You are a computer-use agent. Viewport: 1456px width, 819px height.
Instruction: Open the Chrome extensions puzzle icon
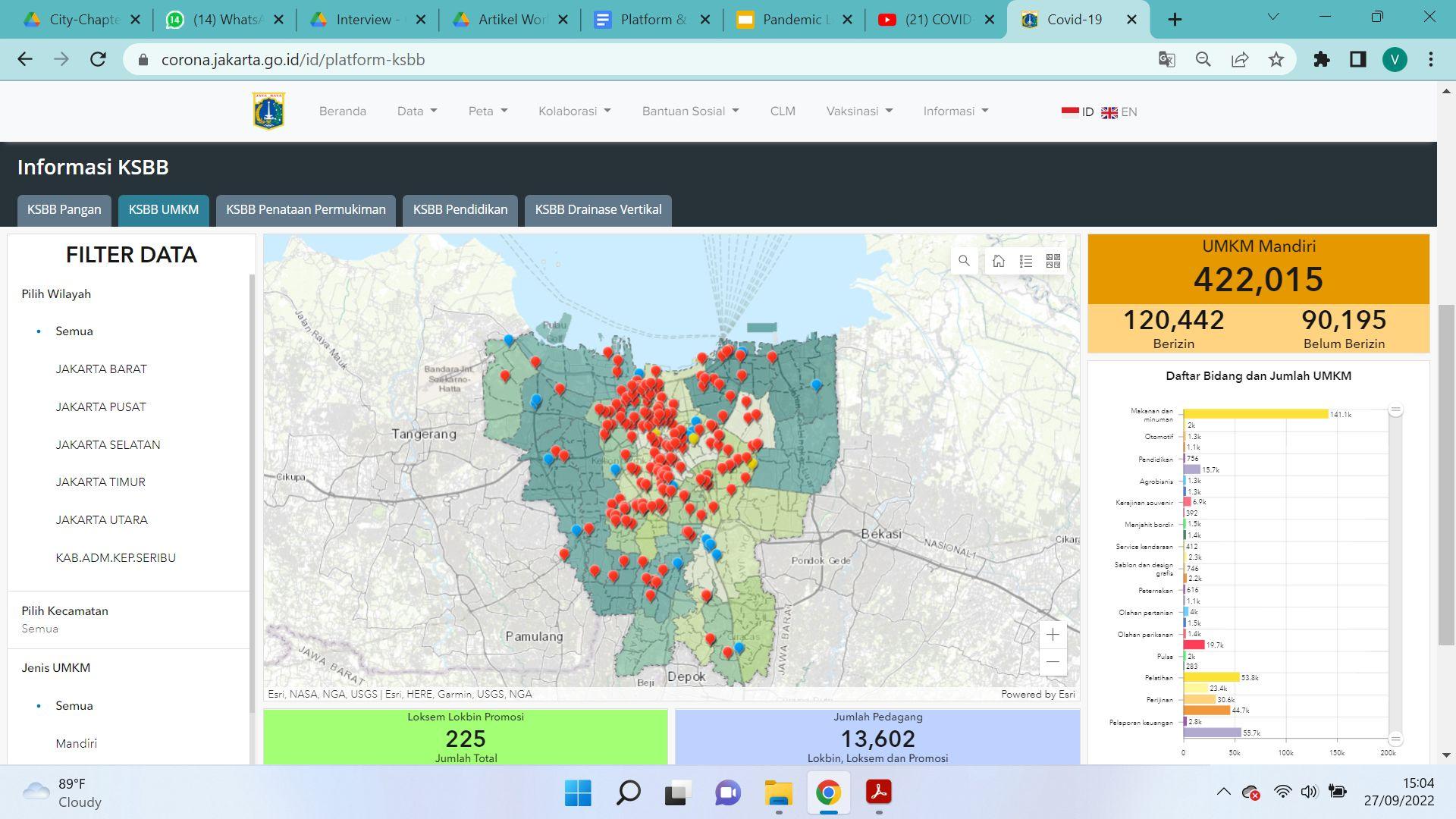pos(1322,60)
